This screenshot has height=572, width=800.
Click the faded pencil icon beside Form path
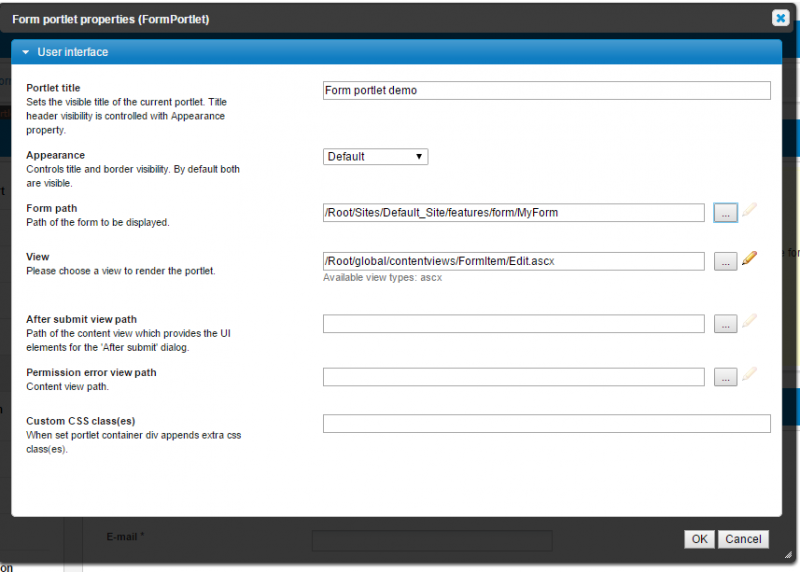[749, 210]
